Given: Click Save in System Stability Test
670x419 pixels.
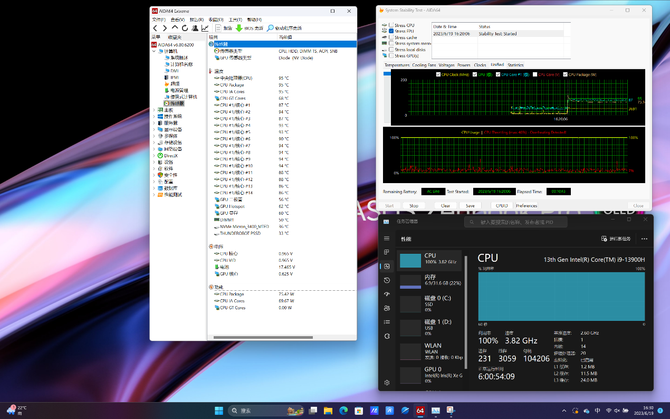Looking at the screenshot, I should (470, 206).
